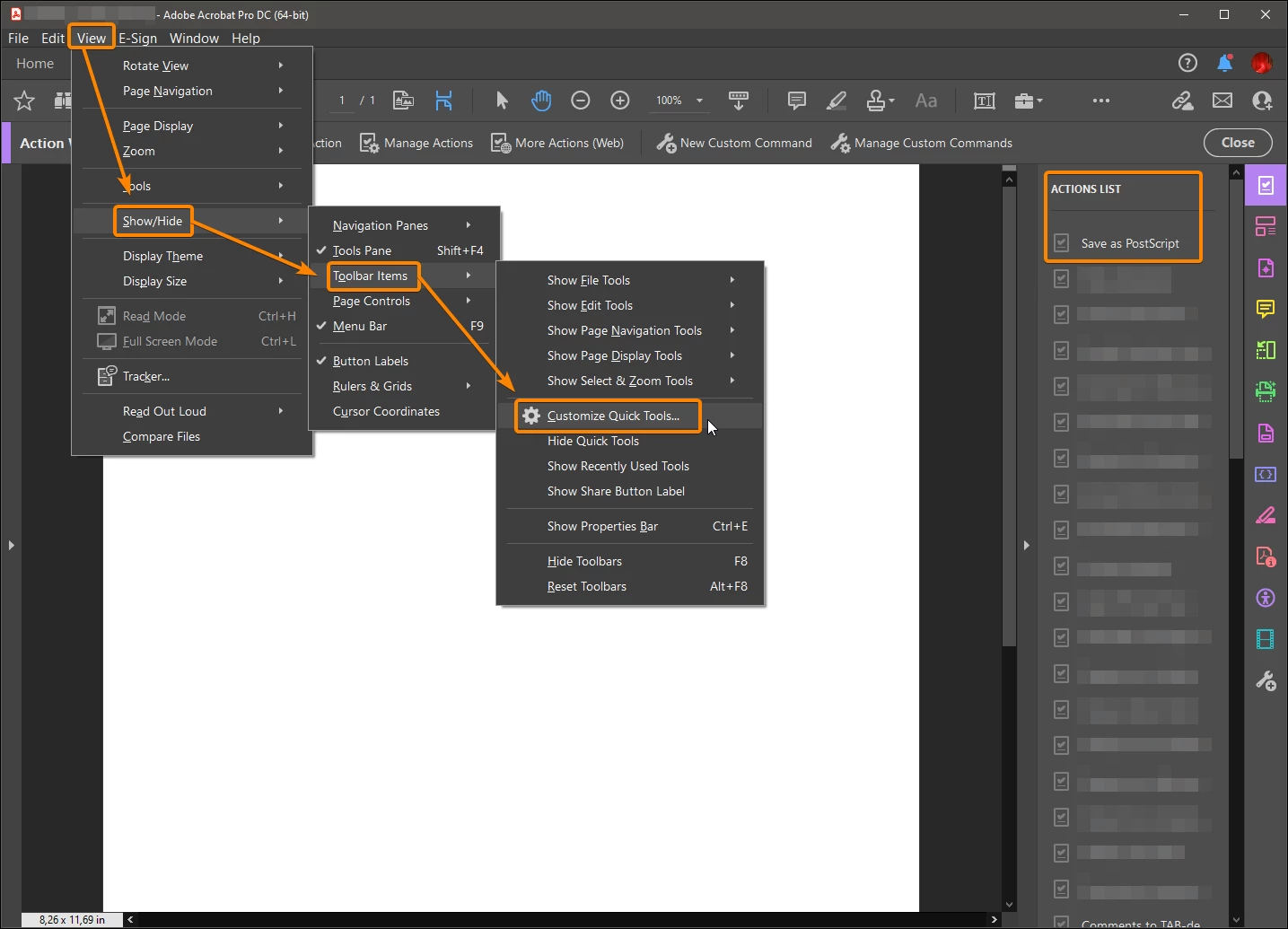Expand the Show Edit Tools submenu

tap(630, 305)
